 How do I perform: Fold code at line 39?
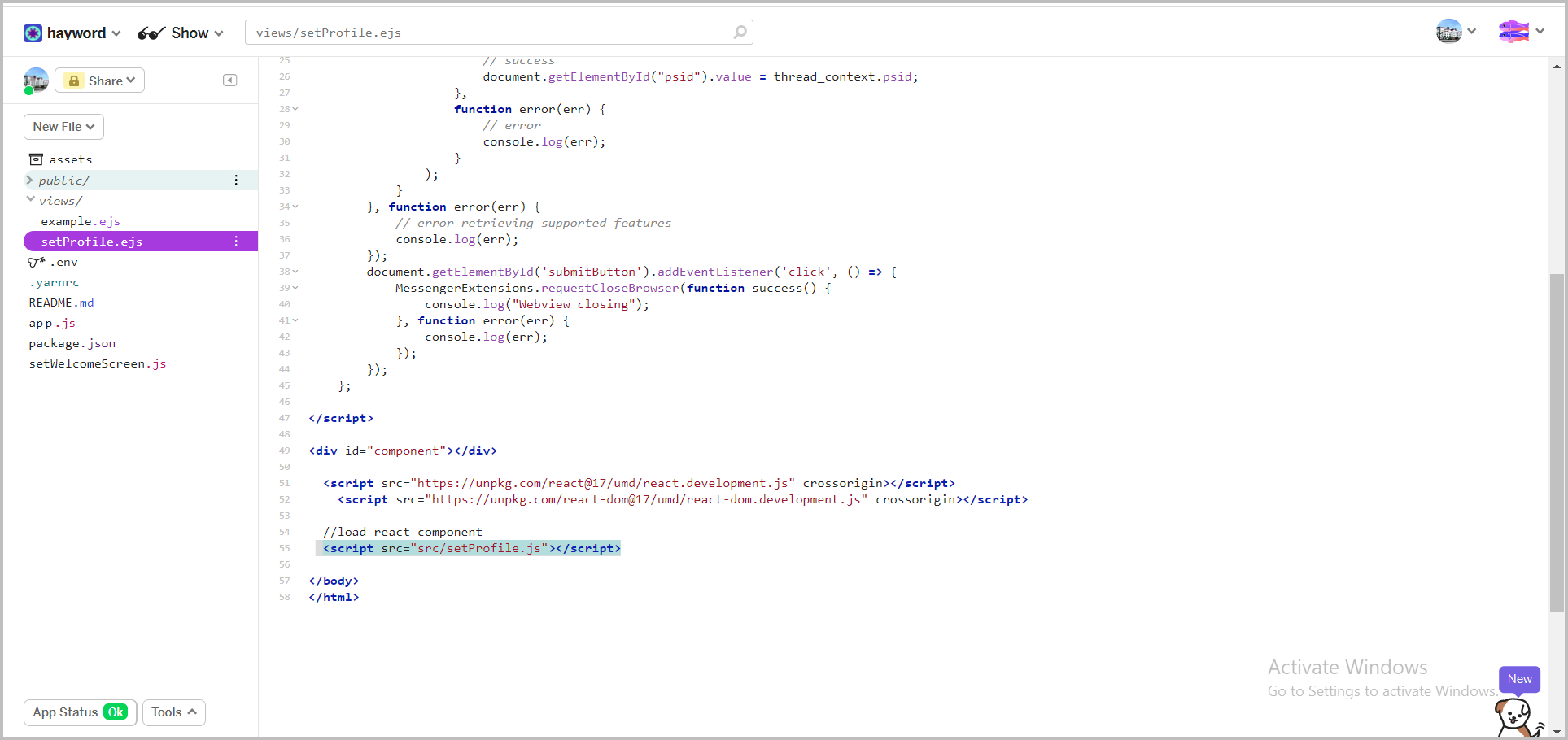click(x=295, y=288)
